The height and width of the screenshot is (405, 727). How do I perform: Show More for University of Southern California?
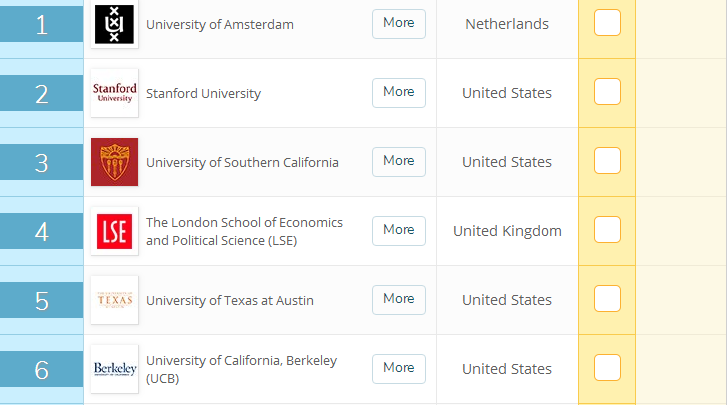point(398,161)
